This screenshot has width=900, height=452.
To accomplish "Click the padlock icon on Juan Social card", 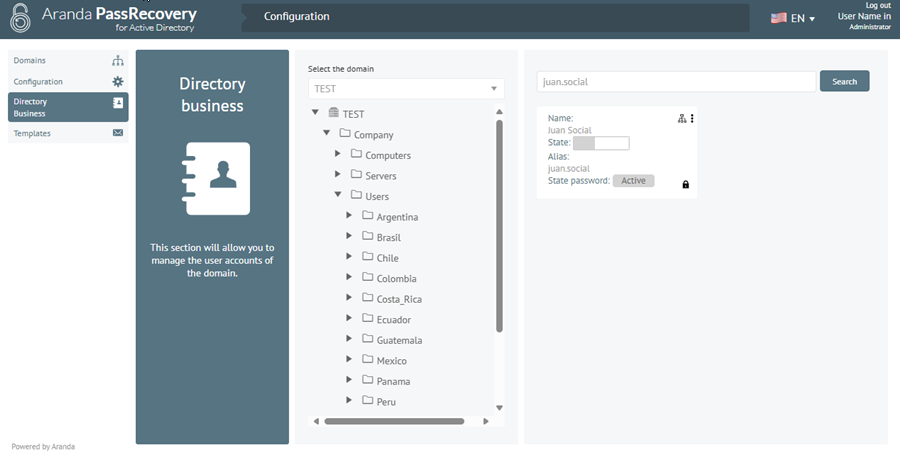I will click(685, 184).
